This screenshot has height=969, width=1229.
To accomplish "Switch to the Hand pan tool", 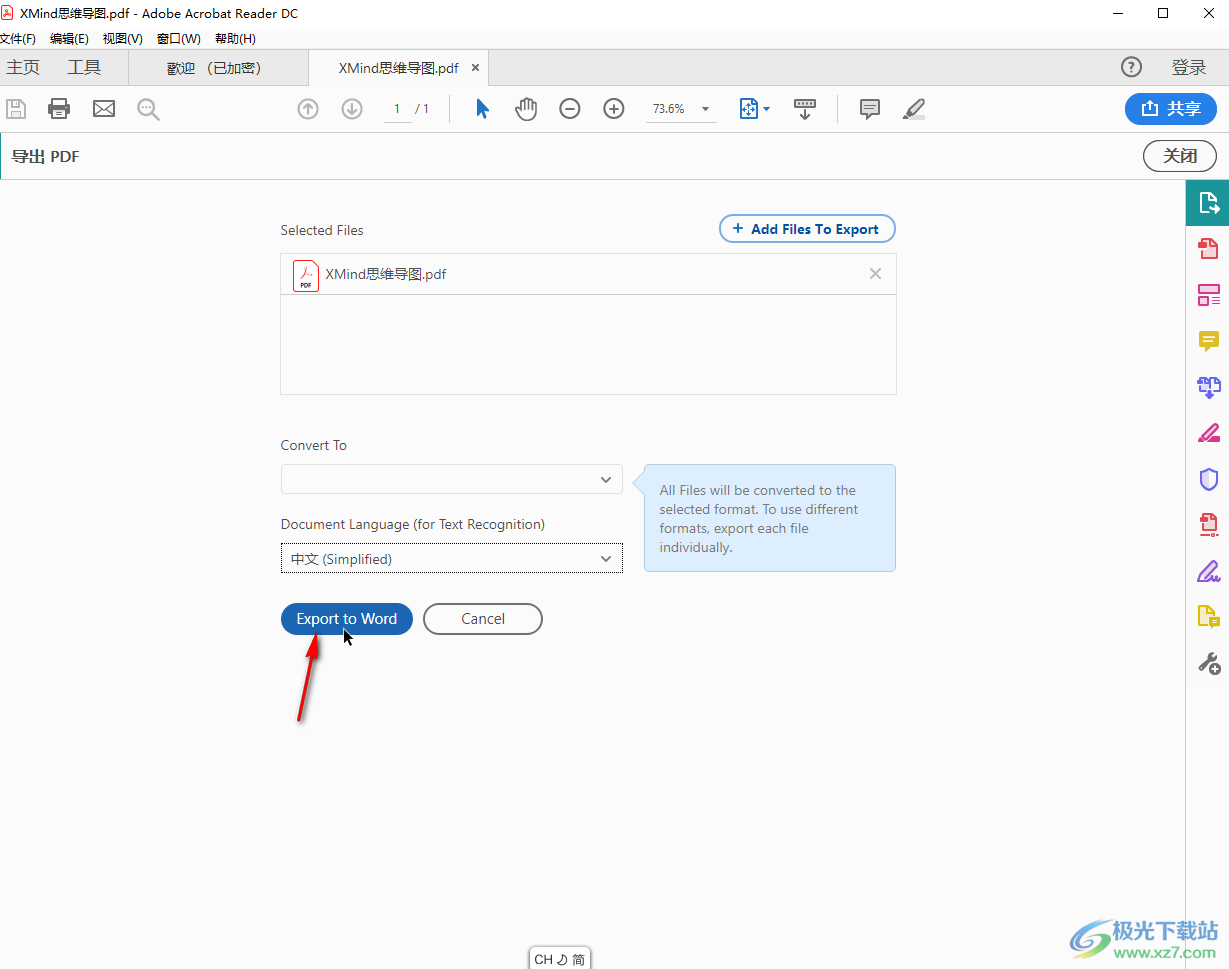I will coord(526,109).
